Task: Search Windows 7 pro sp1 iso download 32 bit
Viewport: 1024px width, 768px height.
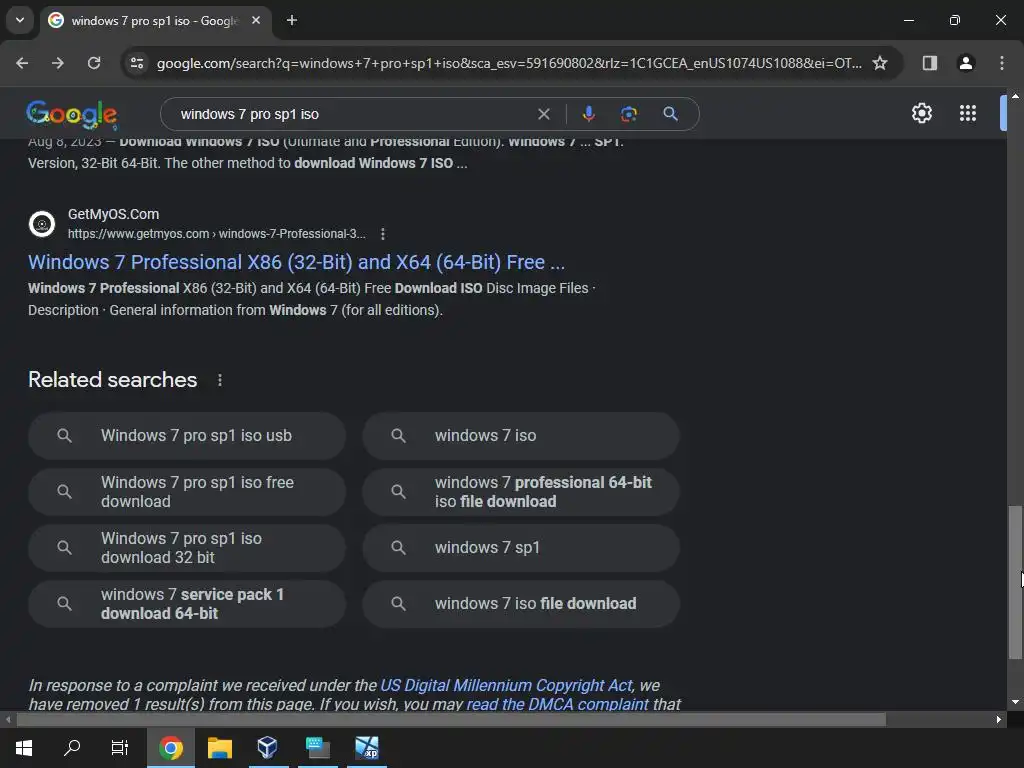Action: pyautogui.click(x=187, y=548)
